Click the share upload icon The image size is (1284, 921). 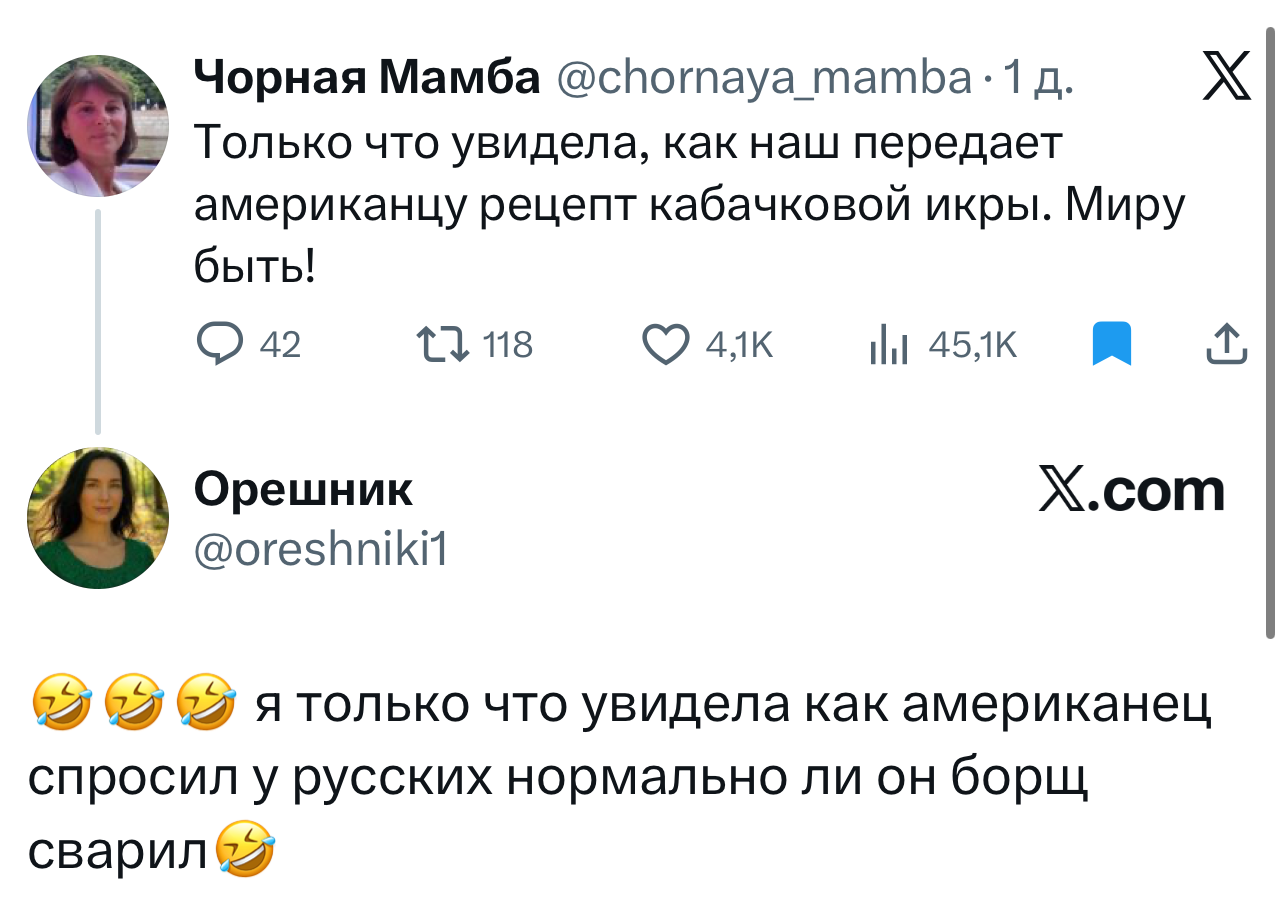1227,345
